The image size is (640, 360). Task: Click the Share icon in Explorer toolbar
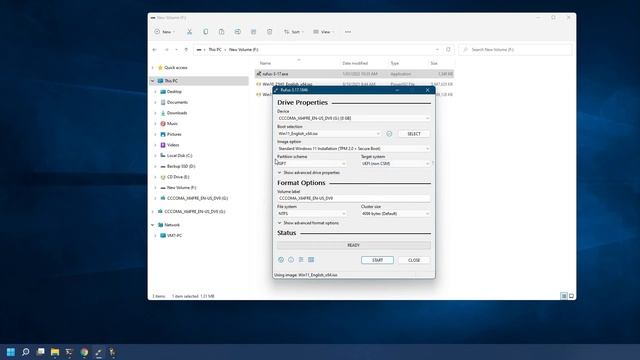point(253,32)
